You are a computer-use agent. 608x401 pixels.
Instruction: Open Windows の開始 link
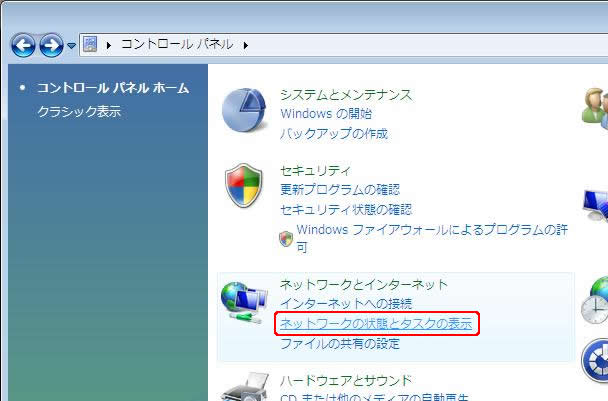pos(326,114)
